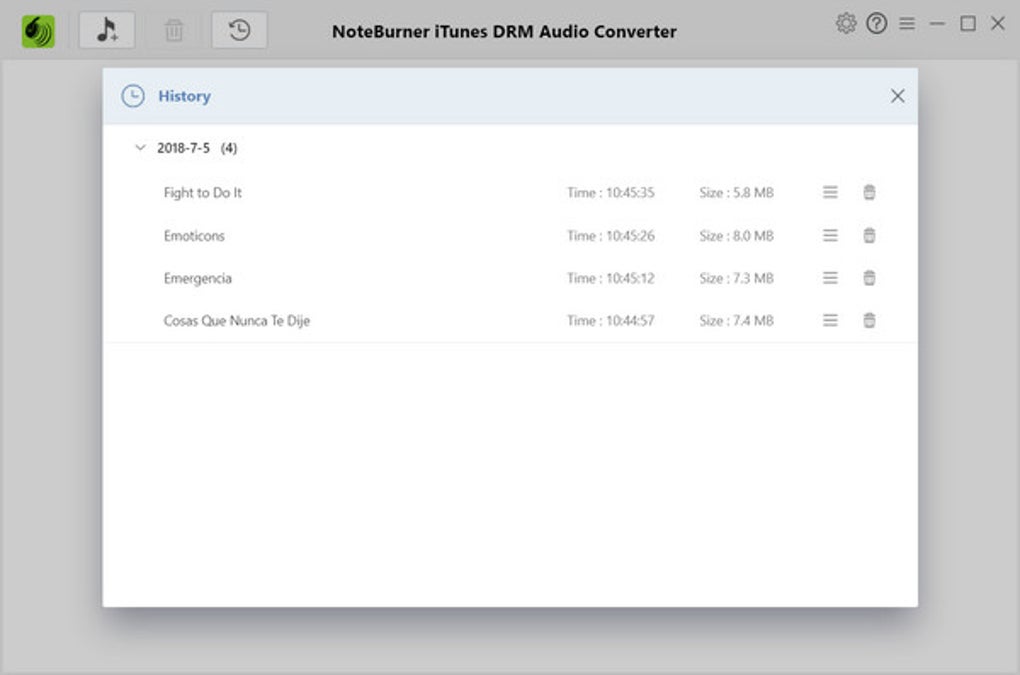Screen dimensions: 1020x675
Task: Close the NoteBurner application window
Action: (998, 23)
